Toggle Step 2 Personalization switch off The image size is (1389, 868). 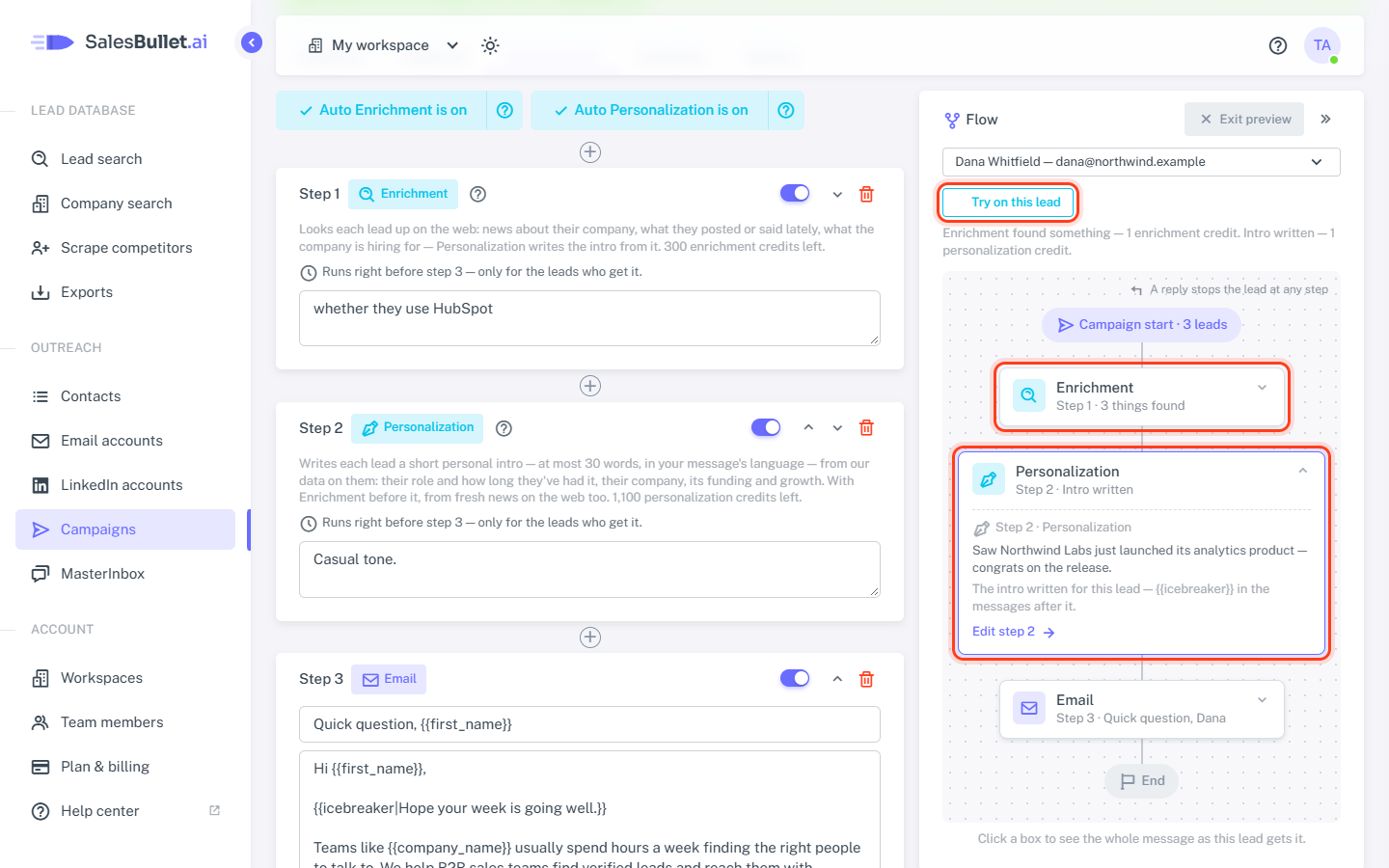tap(766, 427)
